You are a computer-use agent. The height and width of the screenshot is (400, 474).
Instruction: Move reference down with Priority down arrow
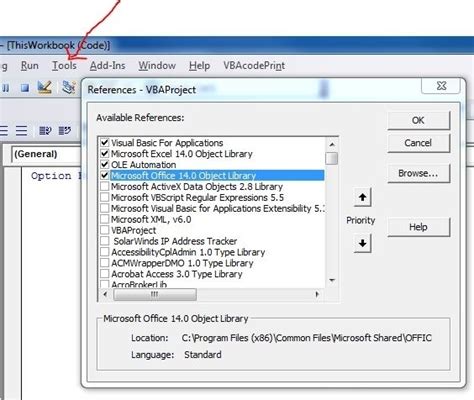(362, 243)
